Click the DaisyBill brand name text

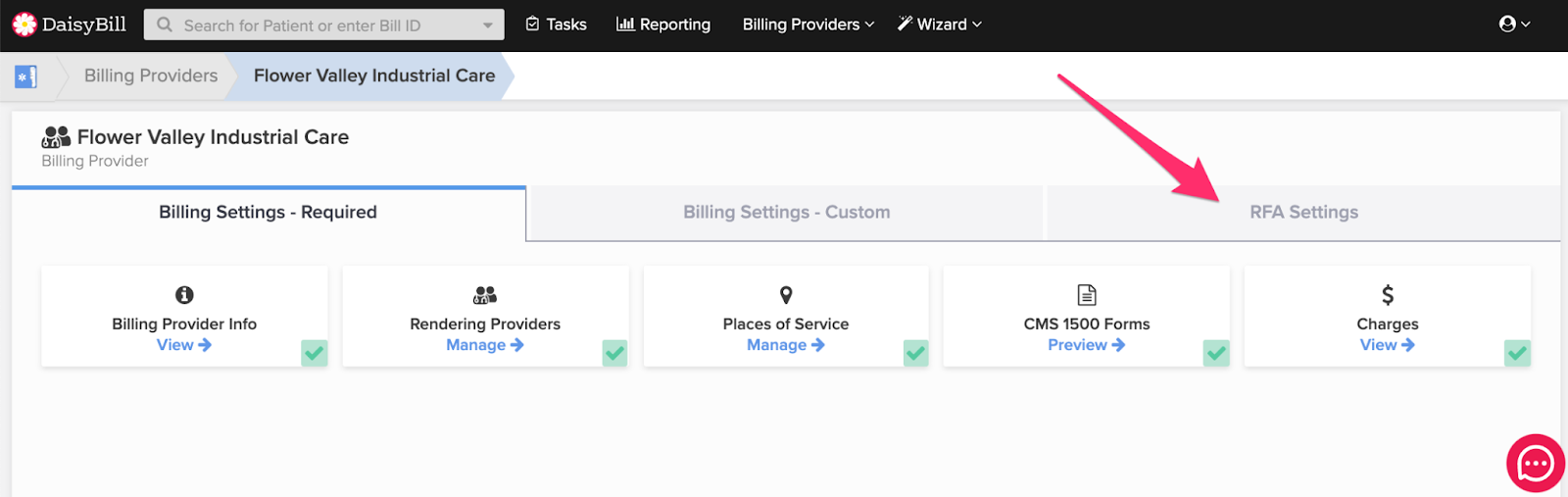click(84, 25)
